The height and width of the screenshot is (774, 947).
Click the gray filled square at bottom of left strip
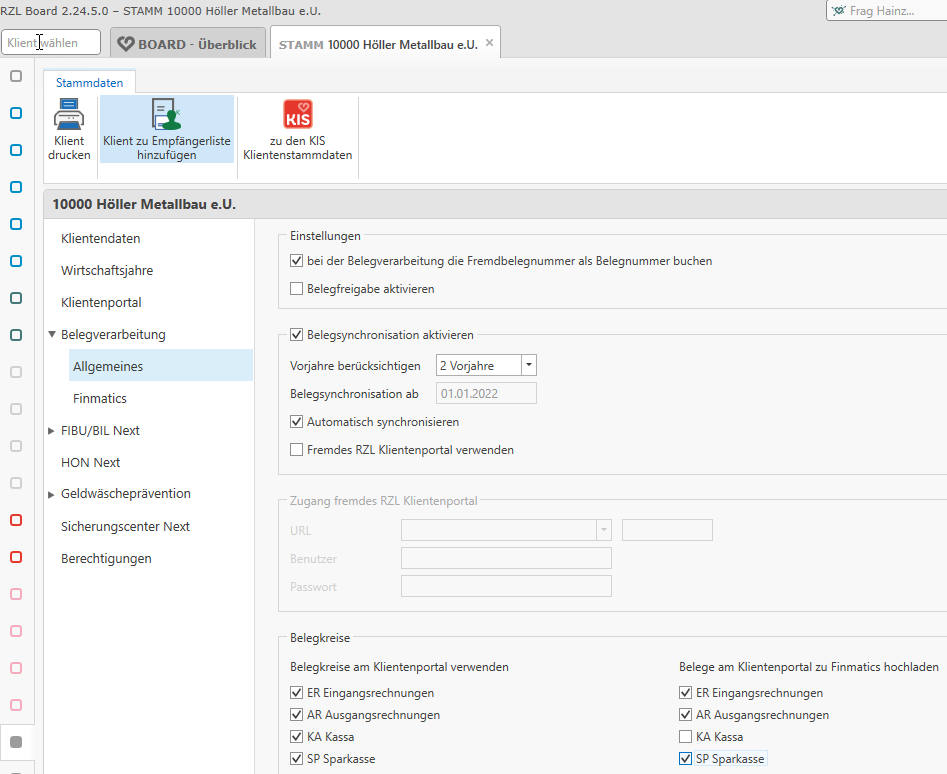pos(15,741)
